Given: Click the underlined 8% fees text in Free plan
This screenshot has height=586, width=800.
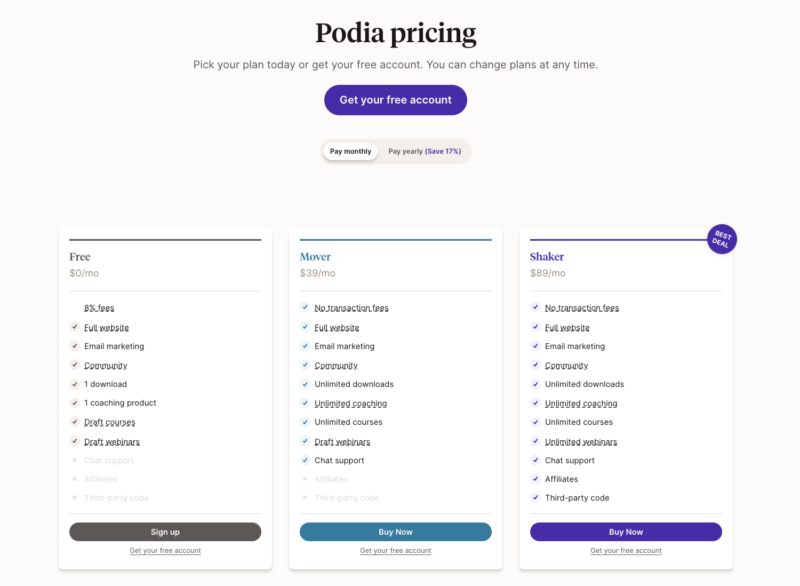Looking at the screenshot, I should [99, 308].
